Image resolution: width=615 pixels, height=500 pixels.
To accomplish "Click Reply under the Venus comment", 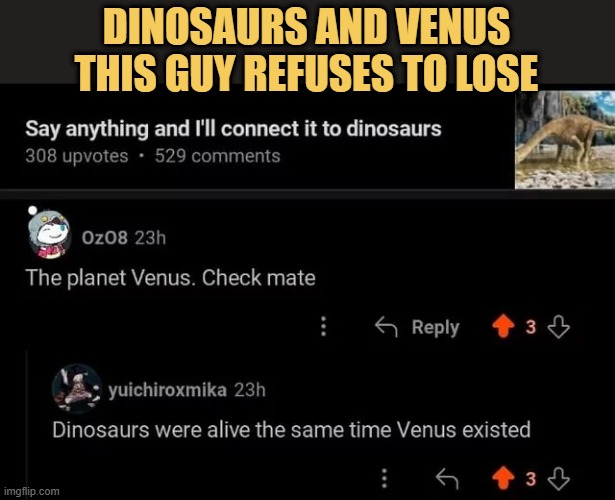I will [435, 327].
